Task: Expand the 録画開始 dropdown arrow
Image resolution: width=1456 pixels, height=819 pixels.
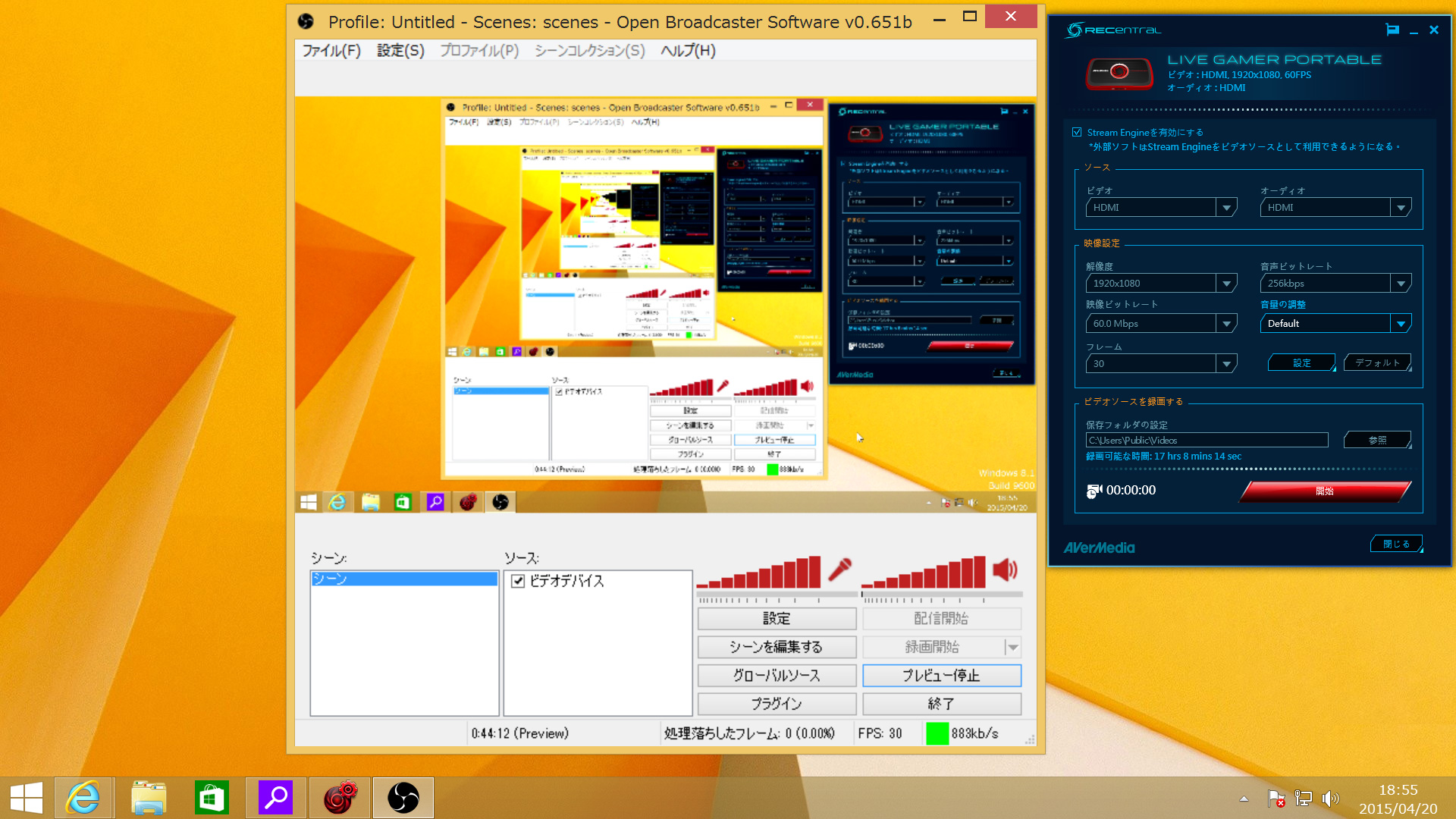Action: 1013,648
